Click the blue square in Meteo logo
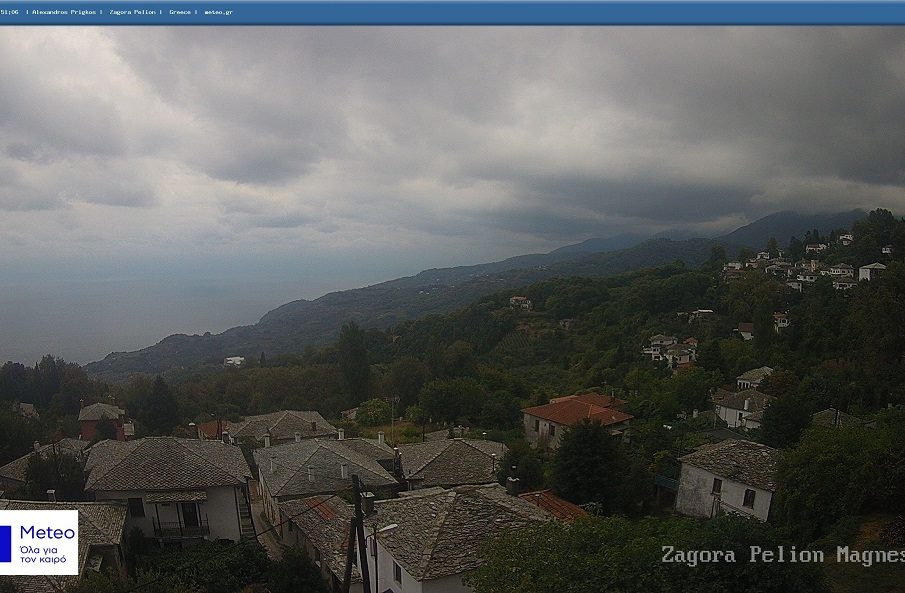Screen dimensions: 905x593 5,543
